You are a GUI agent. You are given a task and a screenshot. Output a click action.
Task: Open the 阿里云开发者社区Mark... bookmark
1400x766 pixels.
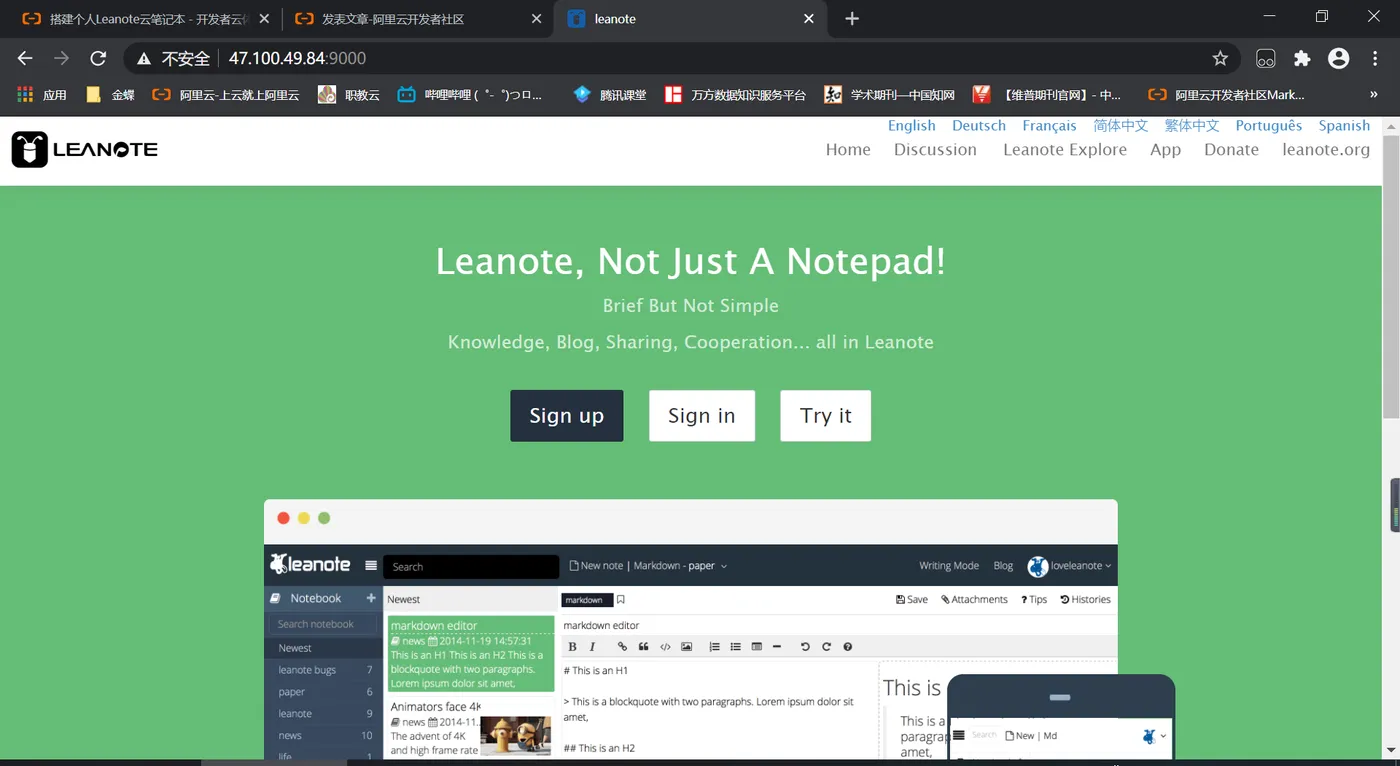1227,95
